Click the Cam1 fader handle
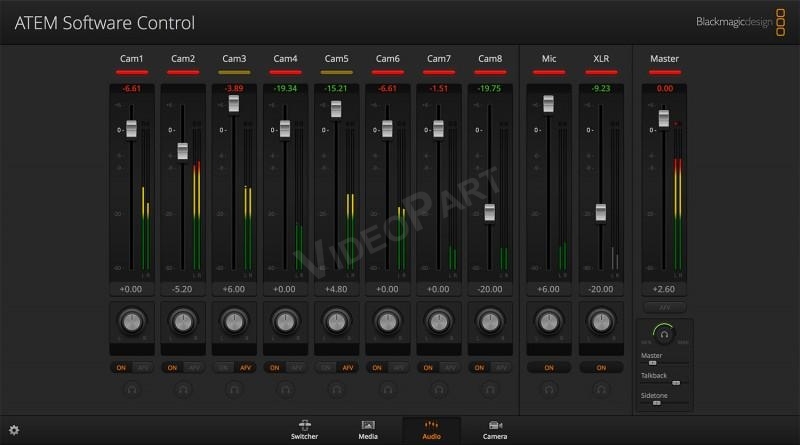This screenshot has width=800, height=445. [132, 129]
